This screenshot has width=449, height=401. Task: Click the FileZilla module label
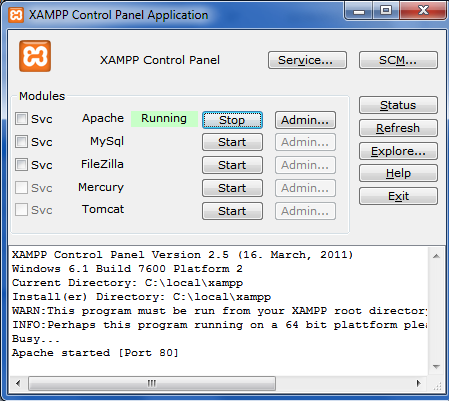pyautogui.click(x=102, y=164)
